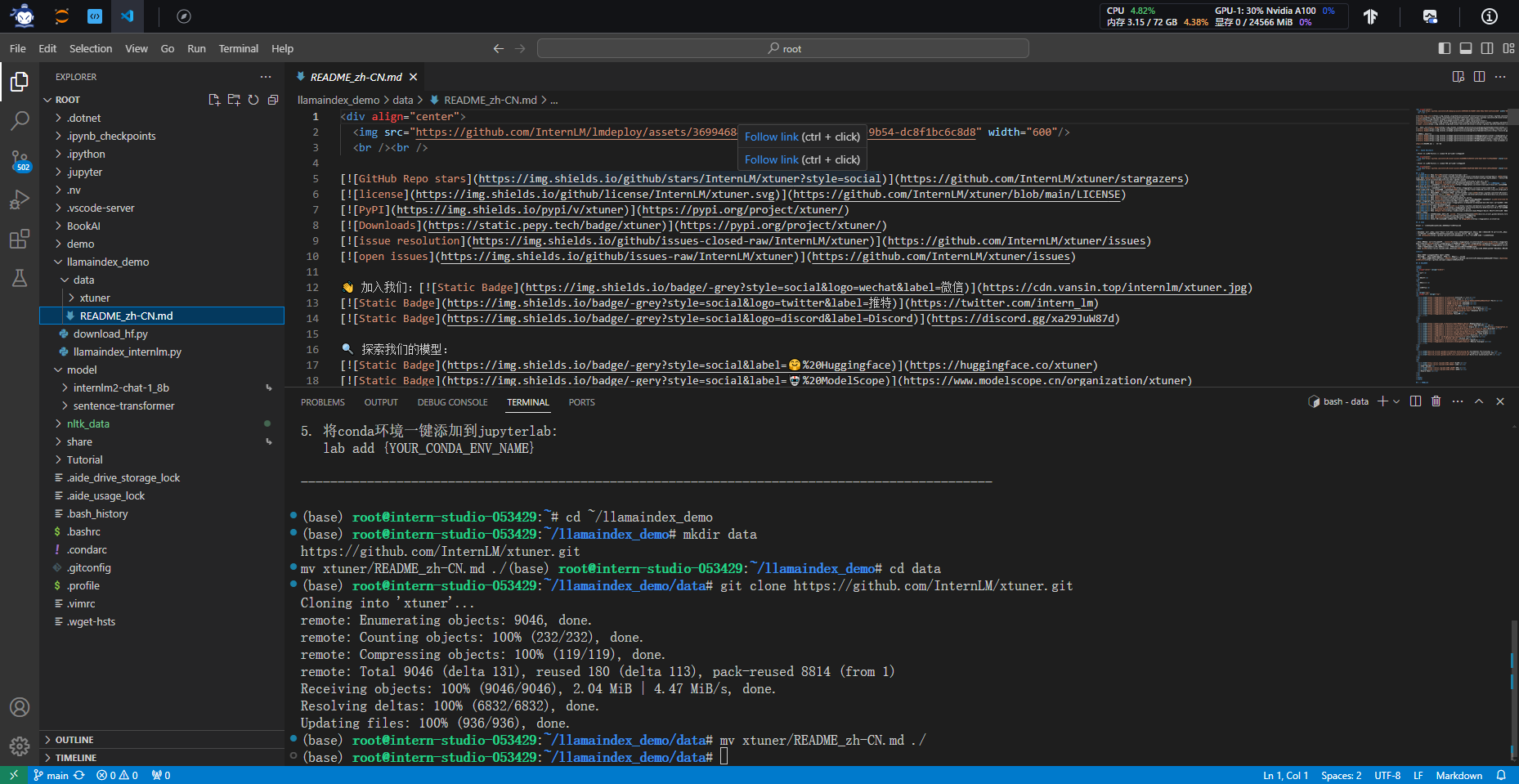
Task: Kill the bash terminal with trash icon
Action: [x=1436, y=401]
